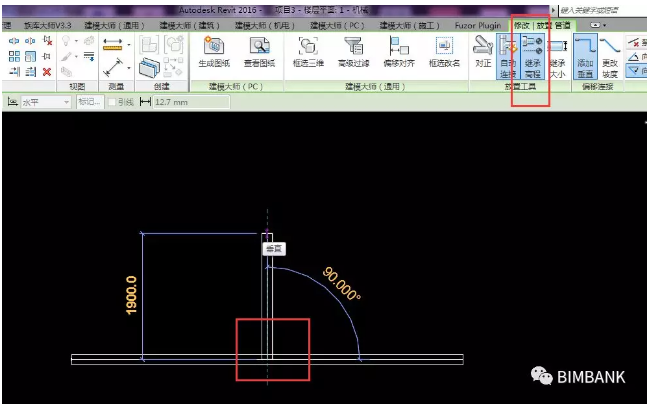This screenshot has height=408, width=653.
Task: Click the Create Assembly icon
Action: (149, 44)
